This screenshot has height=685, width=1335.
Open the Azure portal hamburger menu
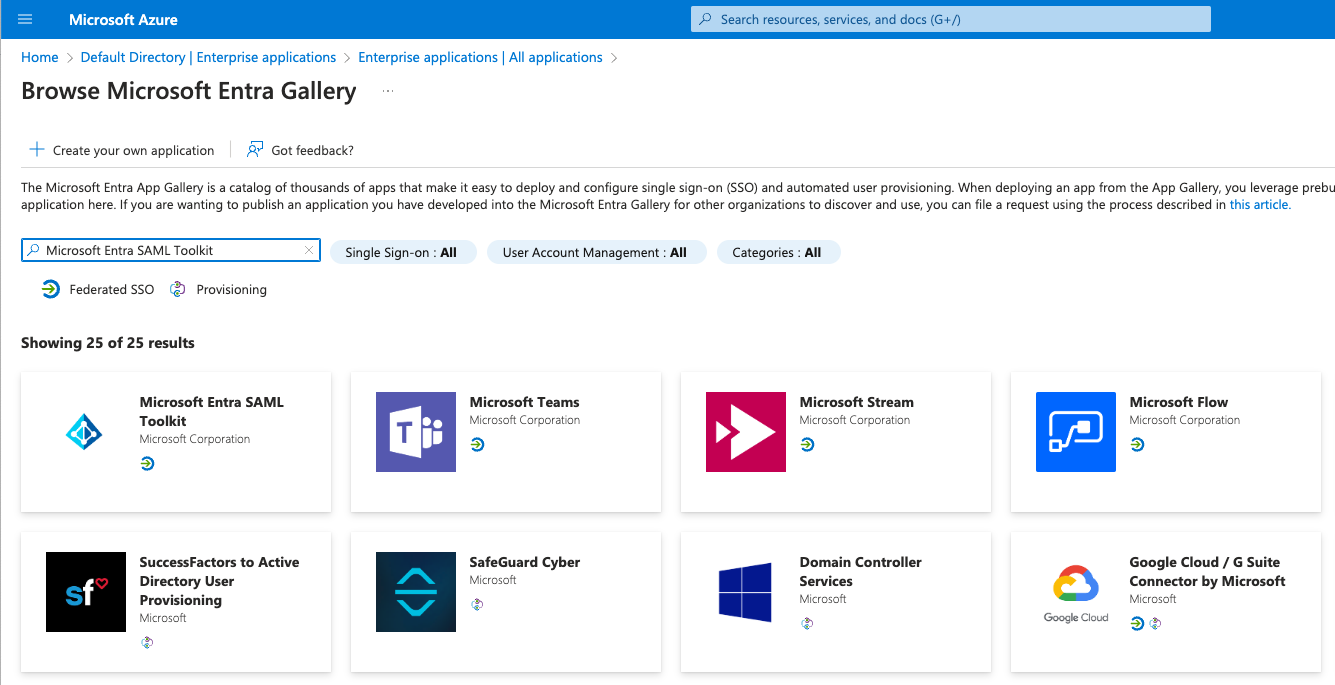[25, 19]
